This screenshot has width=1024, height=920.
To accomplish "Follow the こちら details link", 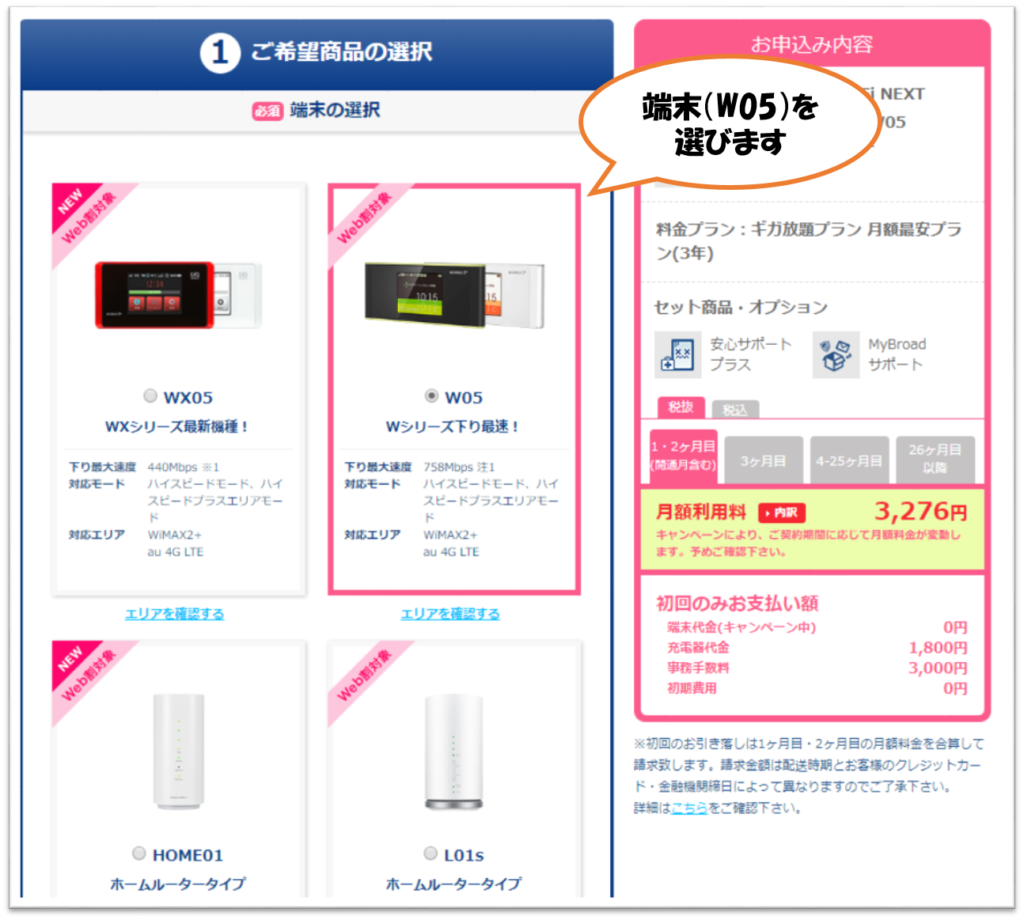I will tap(690, 808).
